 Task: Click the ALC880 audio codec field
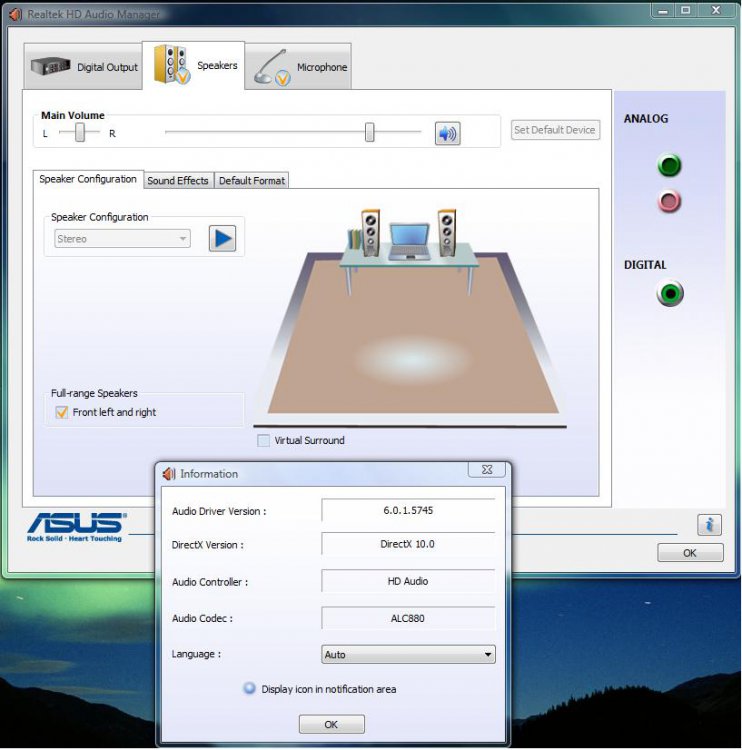tap(408, 618)
